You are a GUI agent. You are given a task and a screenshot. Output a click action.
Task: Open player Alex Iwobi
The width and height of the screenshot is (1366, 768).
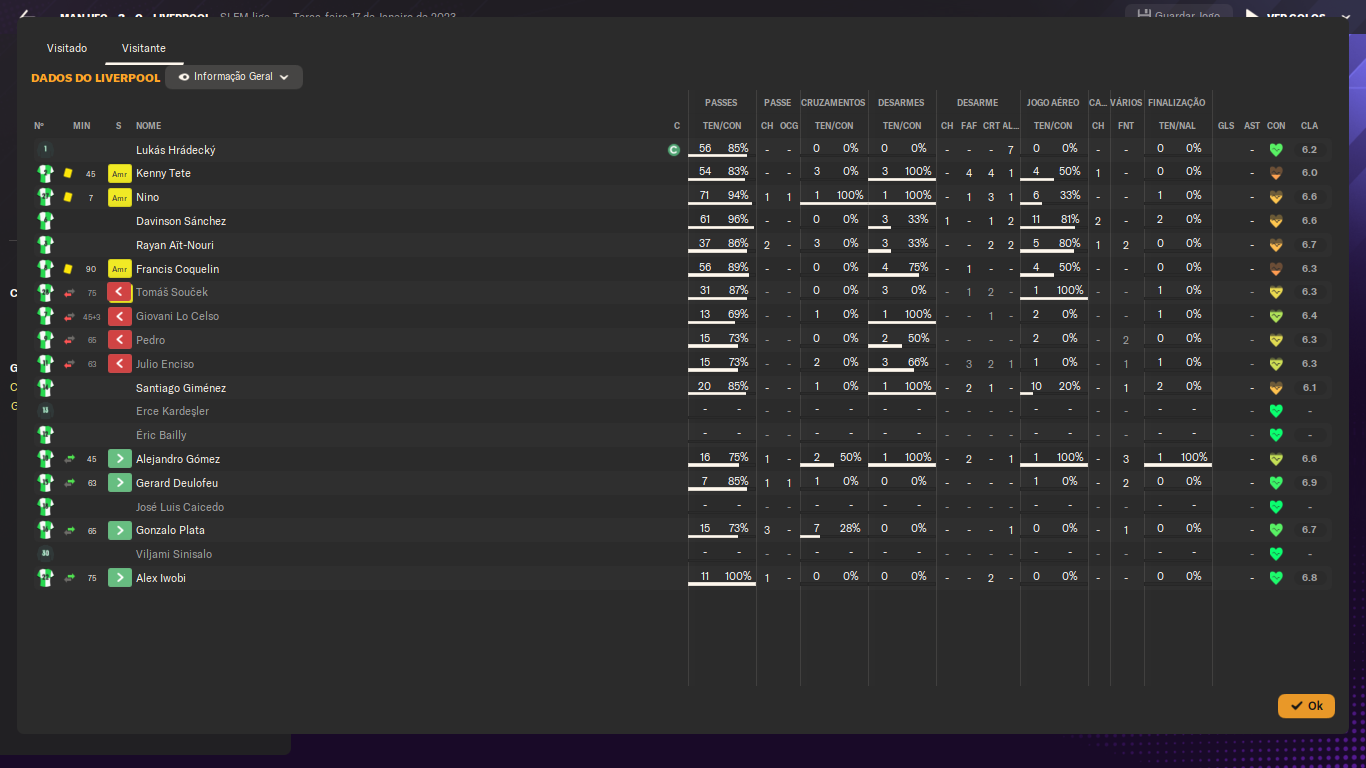(161, 578)
